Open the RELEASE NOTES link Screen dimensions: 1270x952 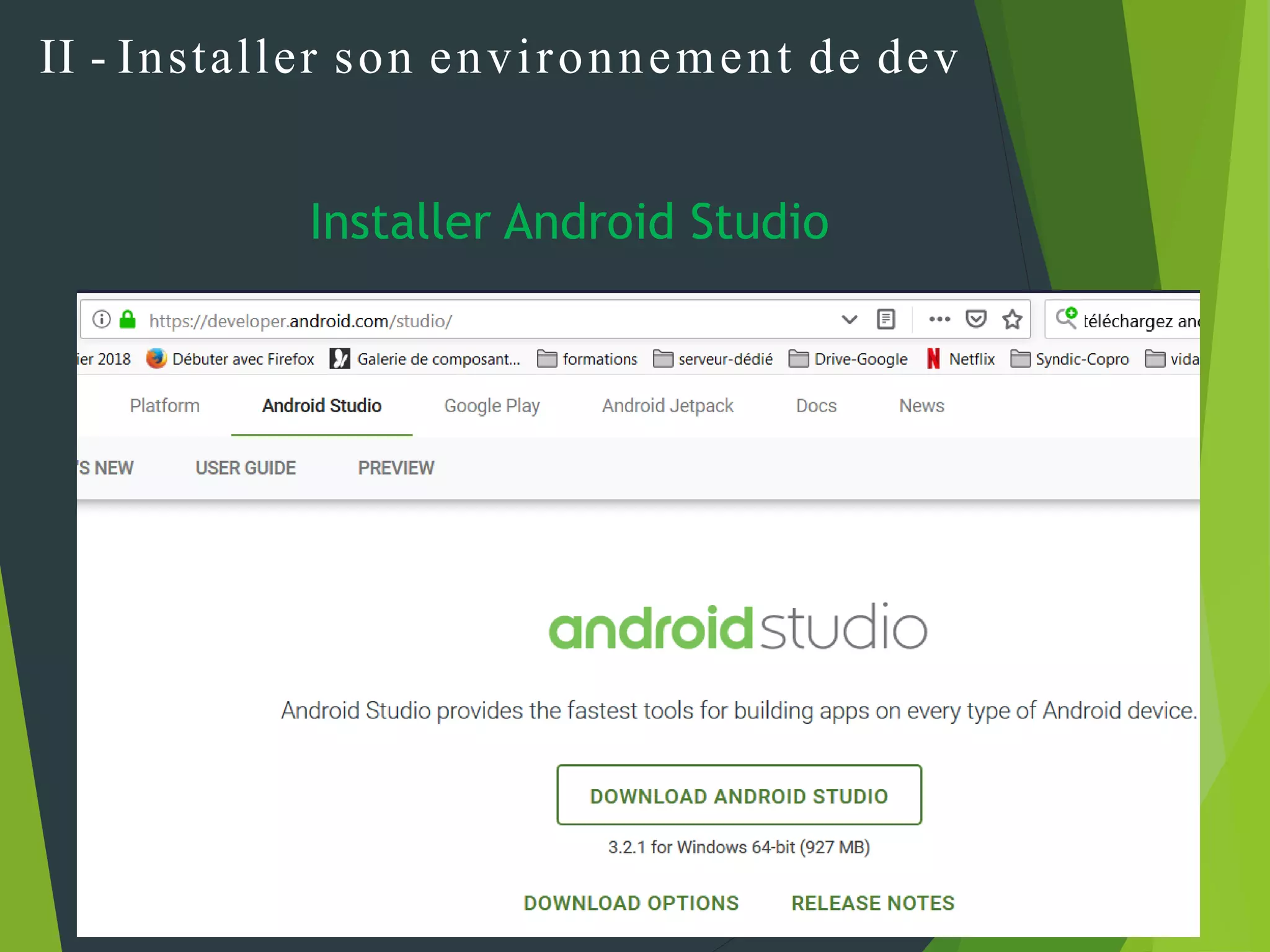[873, 903]
